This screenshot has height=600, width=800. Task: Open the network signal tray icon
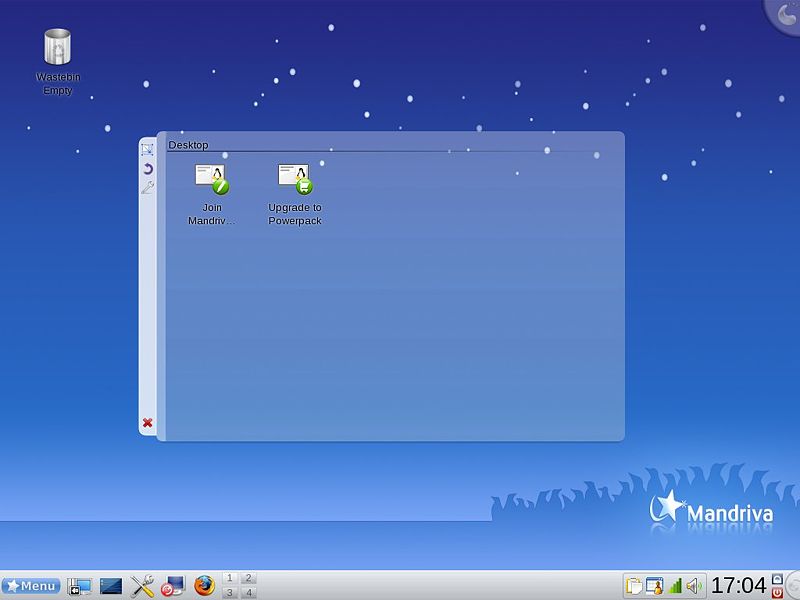coord(676,586)
